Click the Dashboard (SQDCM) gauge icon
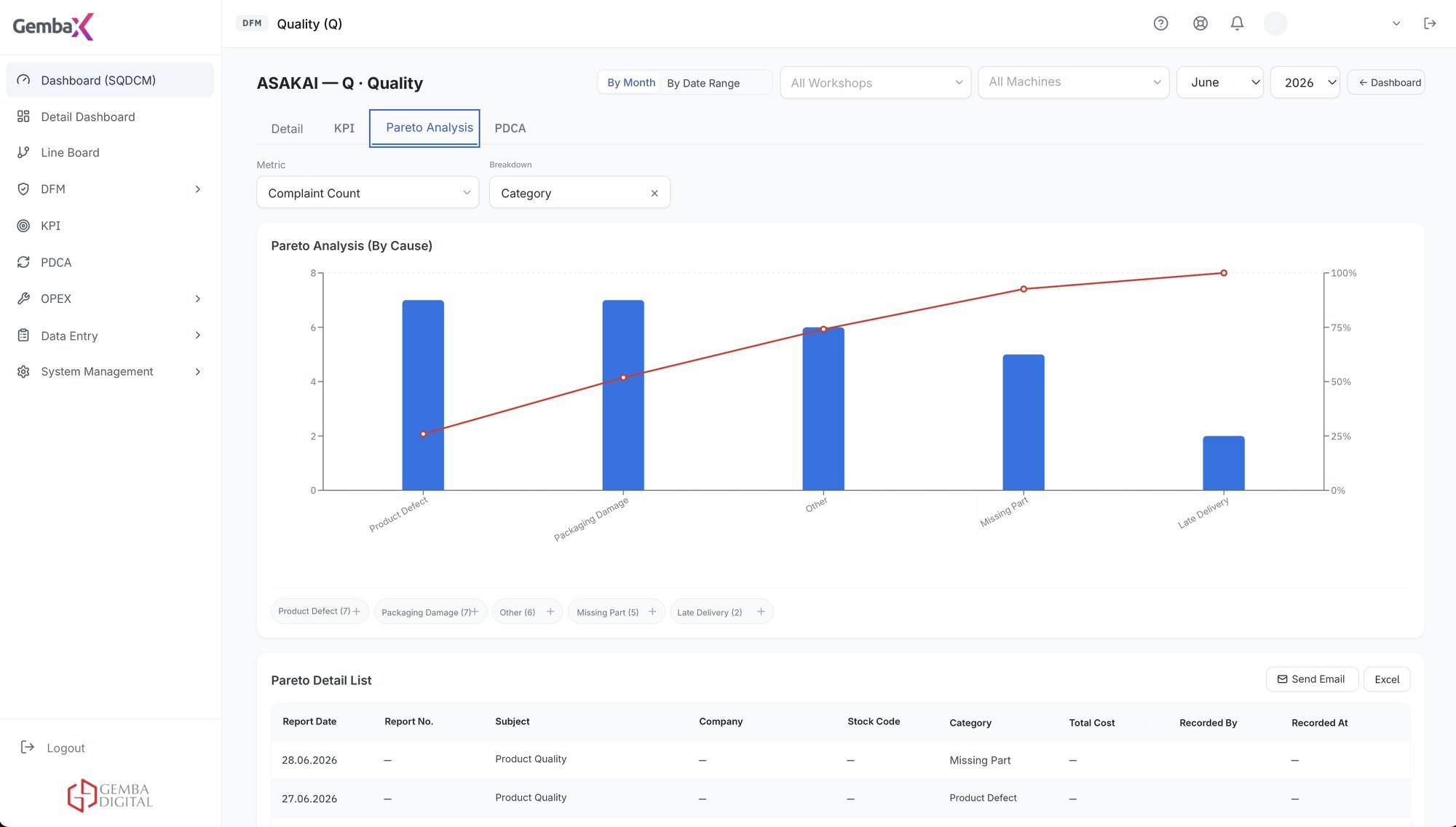This screenshot has width=1456, height=827. coord(23,80)
